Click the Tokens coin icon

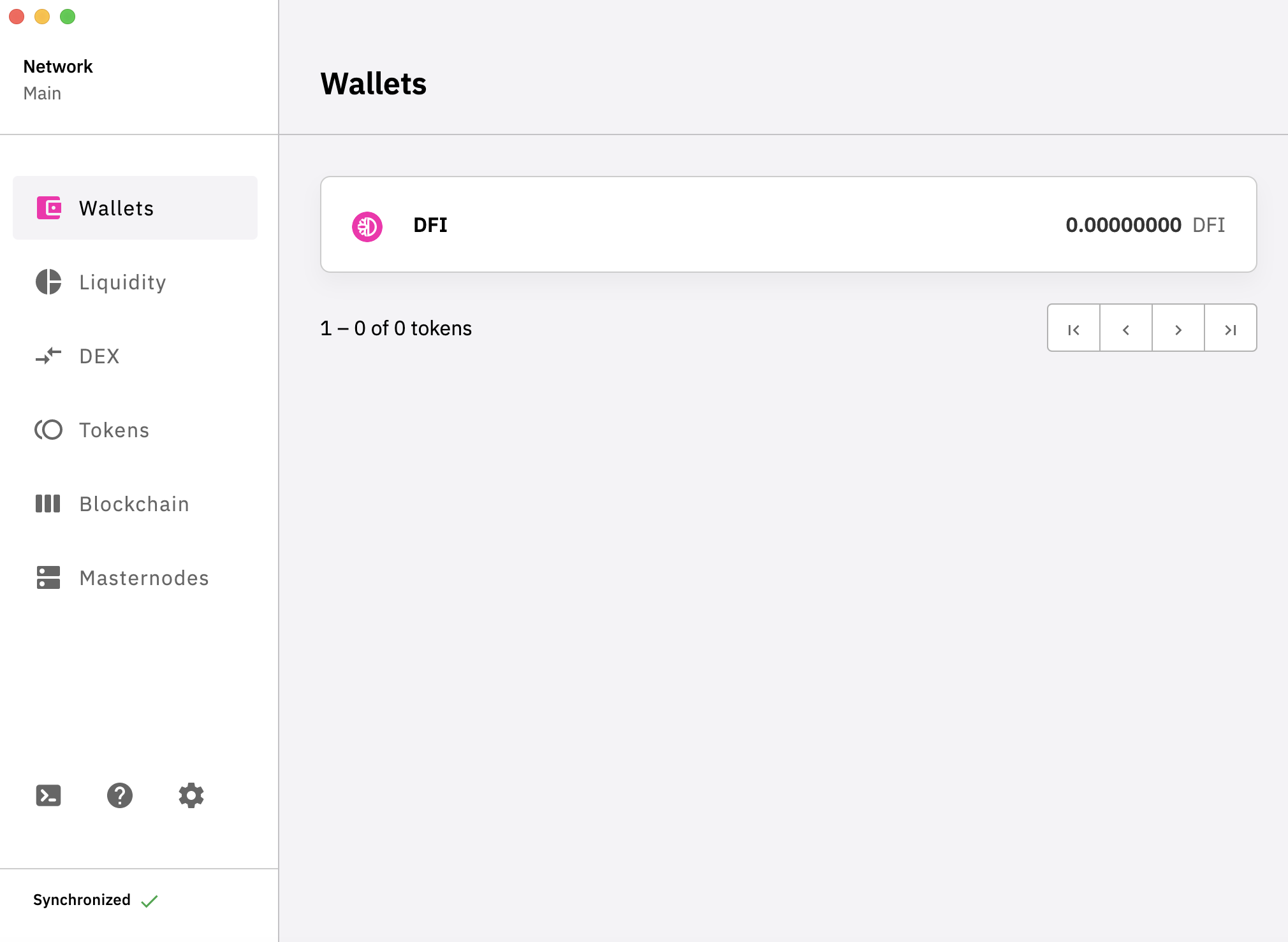(48, 430)
